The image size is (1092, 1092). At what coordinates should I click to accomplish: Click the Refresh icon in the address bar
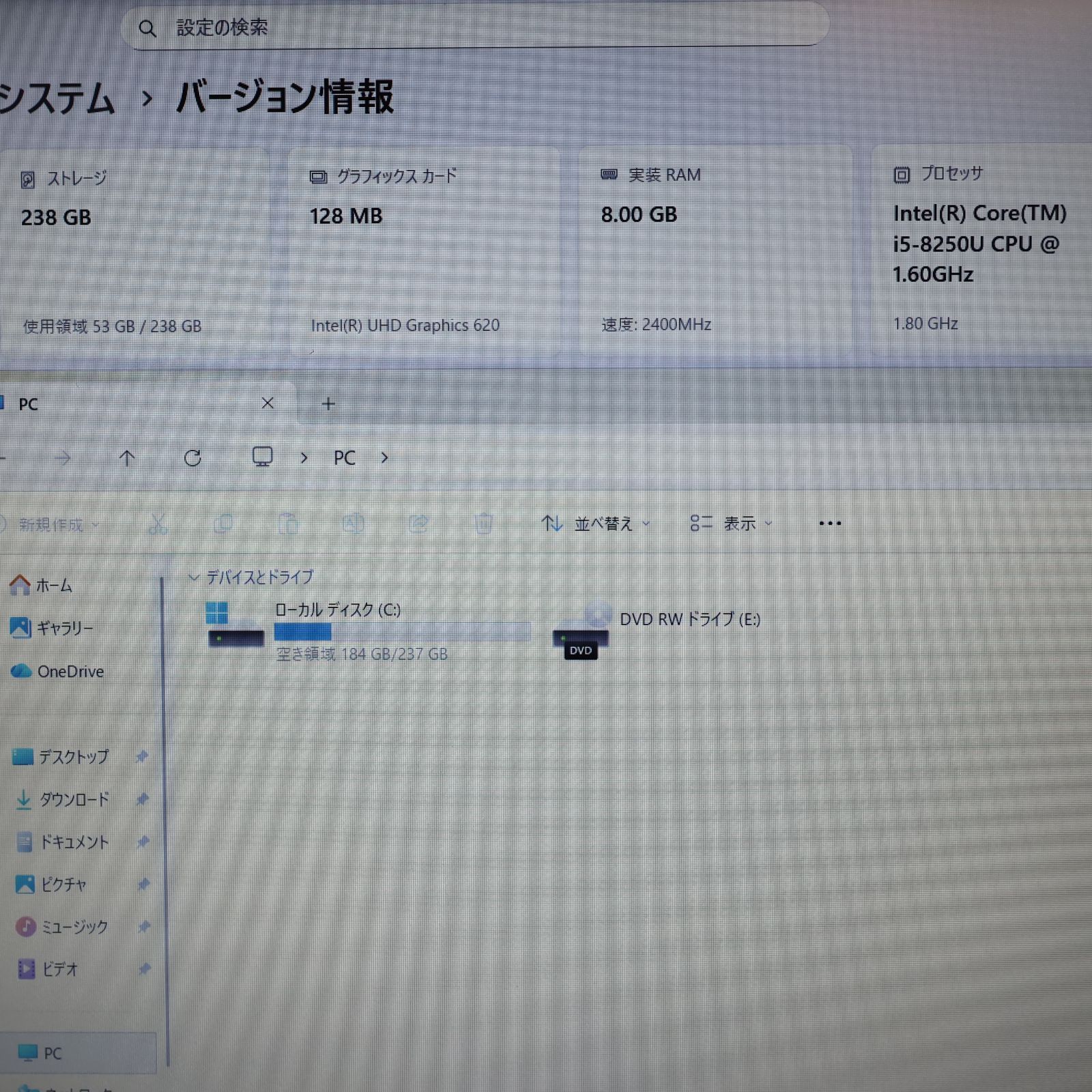coord(193,458)
